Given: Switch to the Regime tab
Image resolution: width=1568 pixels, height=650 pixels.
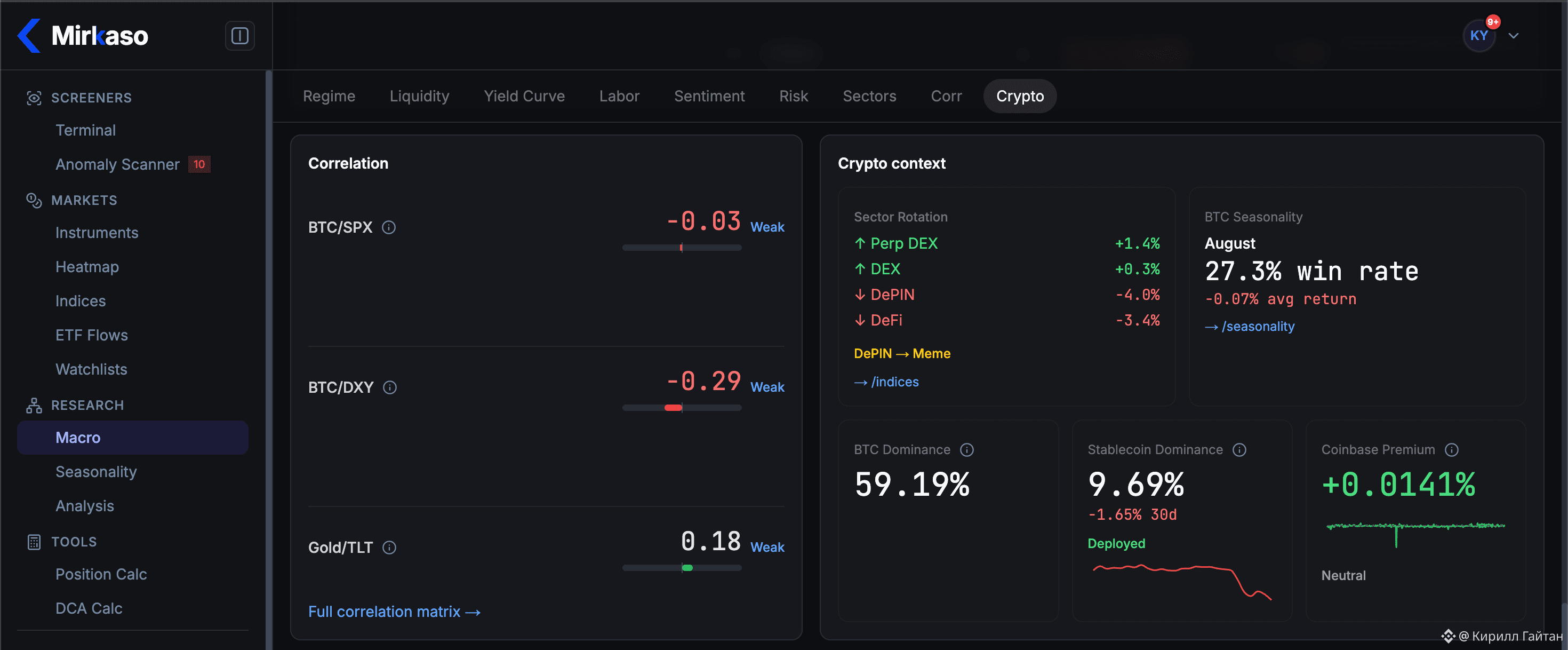Looking at the screenshot, I should (329, 96).
